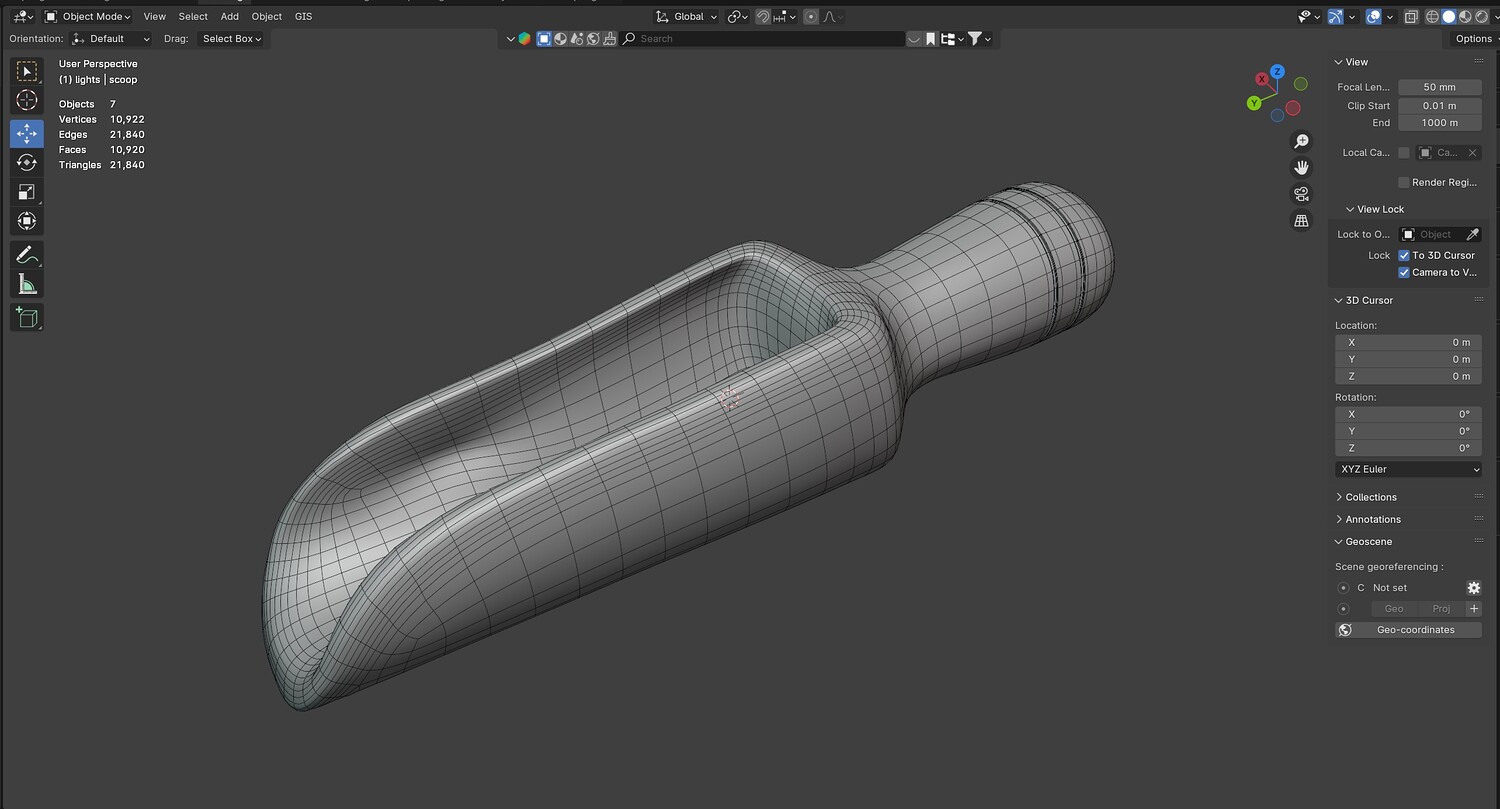The image size is (1500, 809).
Task: Open the XYZ Euler rotation mode dropdown
Action: click(1408, 469)
